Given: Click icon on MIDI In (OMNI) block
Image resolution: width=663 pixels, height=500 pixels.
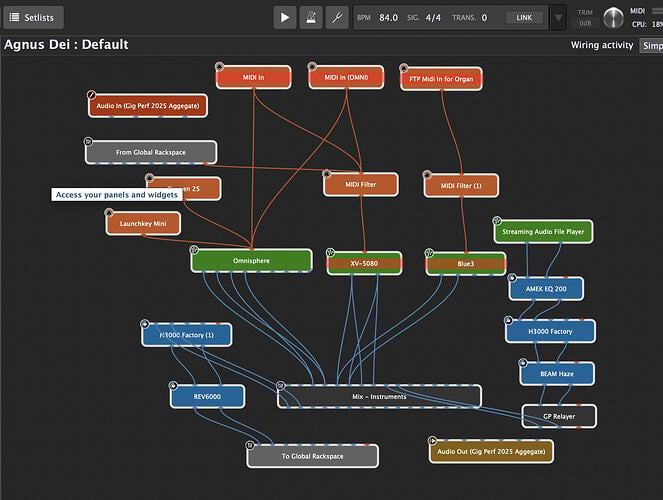Looking at the screenshot, I should coord(312,66).
